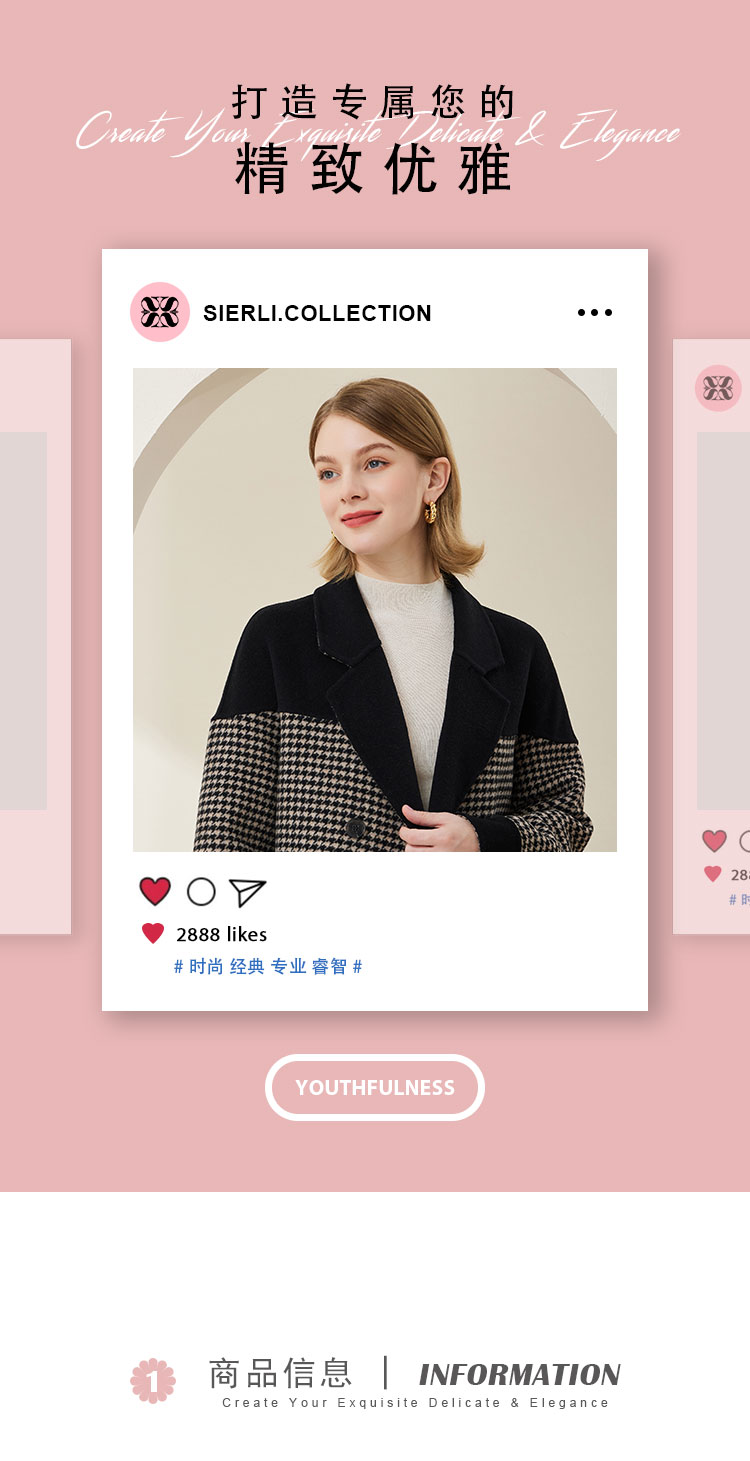Image resolution: width=750 pixels, height=1461 pixels.
Task: Click the INFORMATION italic heading
Action: [x=520, y=1375]
